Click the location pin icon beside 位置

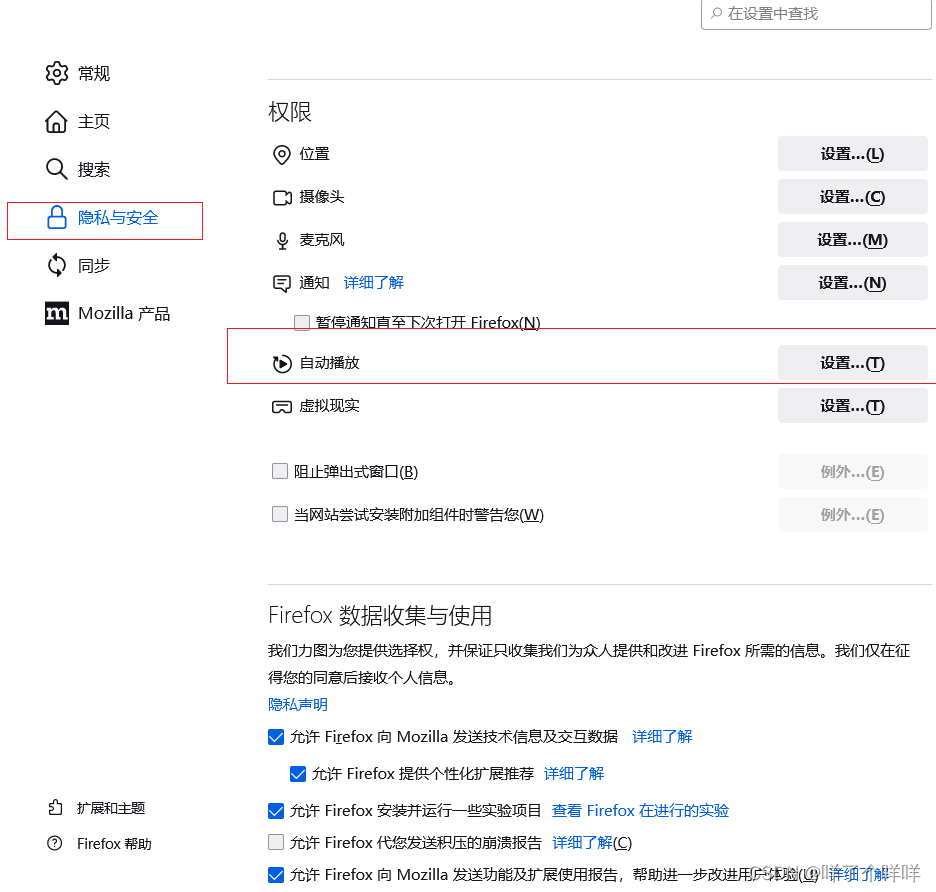click(282, 155)
